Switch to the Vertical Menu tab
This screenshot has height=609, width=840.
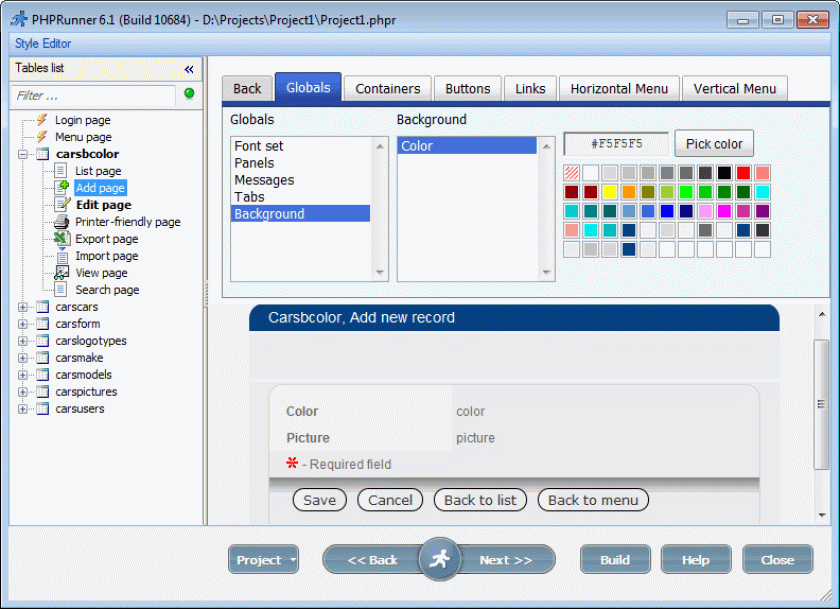[x=734, y=88]
